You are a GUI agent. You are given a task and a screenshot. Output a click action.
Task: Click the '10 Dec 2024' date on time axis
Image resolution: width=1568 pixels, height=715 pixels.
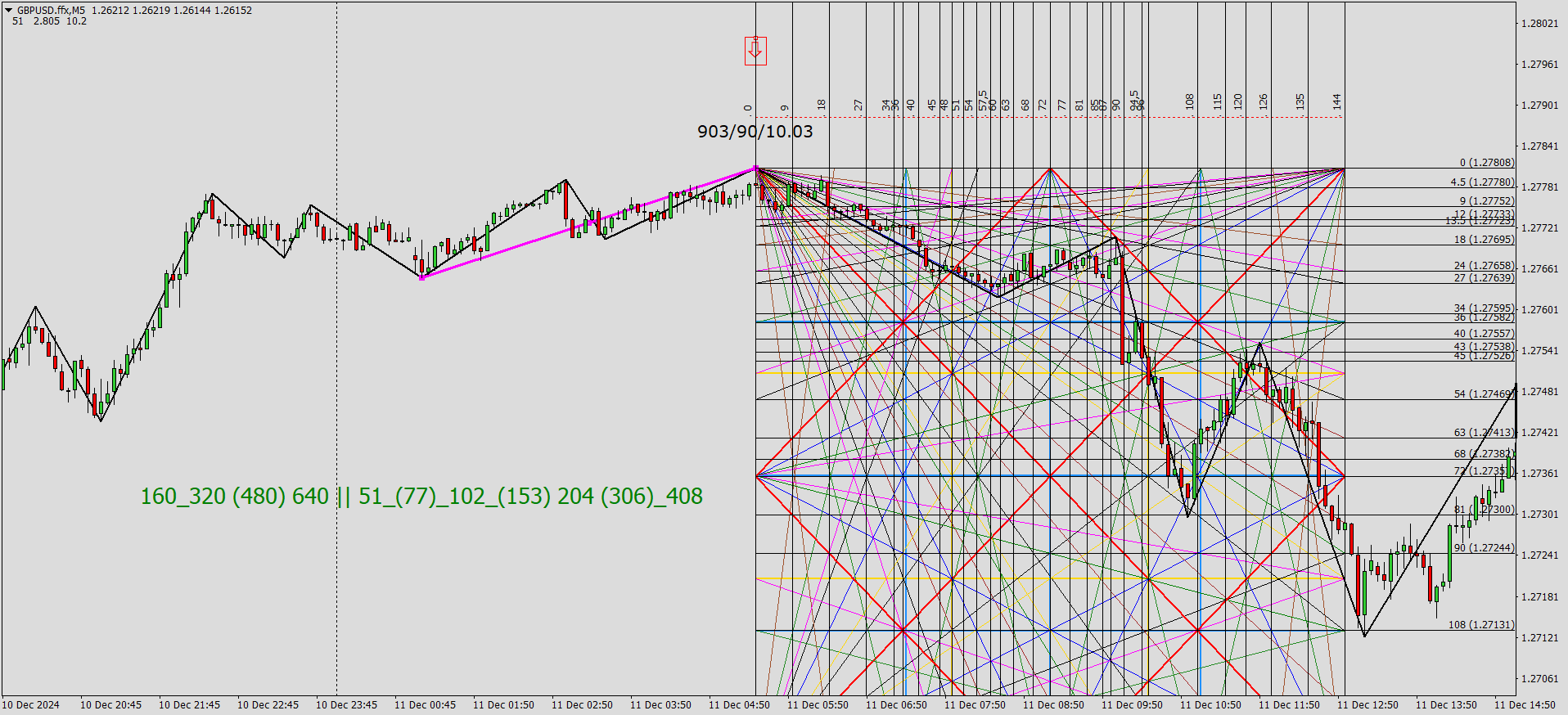(x=31, y=705)
